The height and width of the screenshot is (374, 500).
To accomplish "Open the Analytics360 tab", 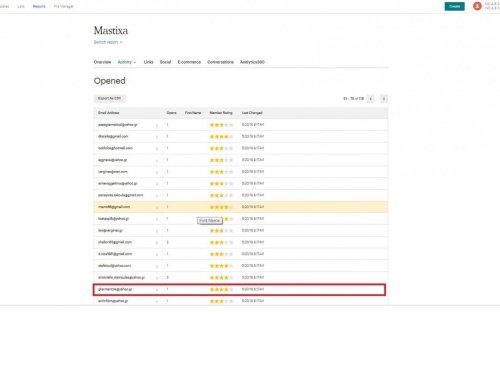I will pos(252,62).
